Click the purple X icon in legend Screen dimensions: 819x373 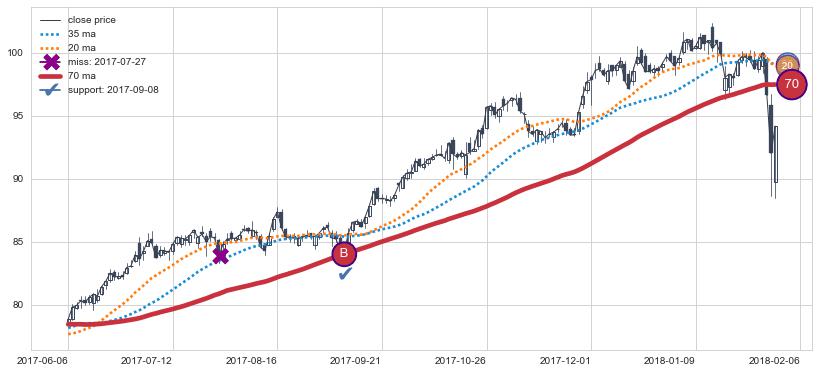coord(51,62)
